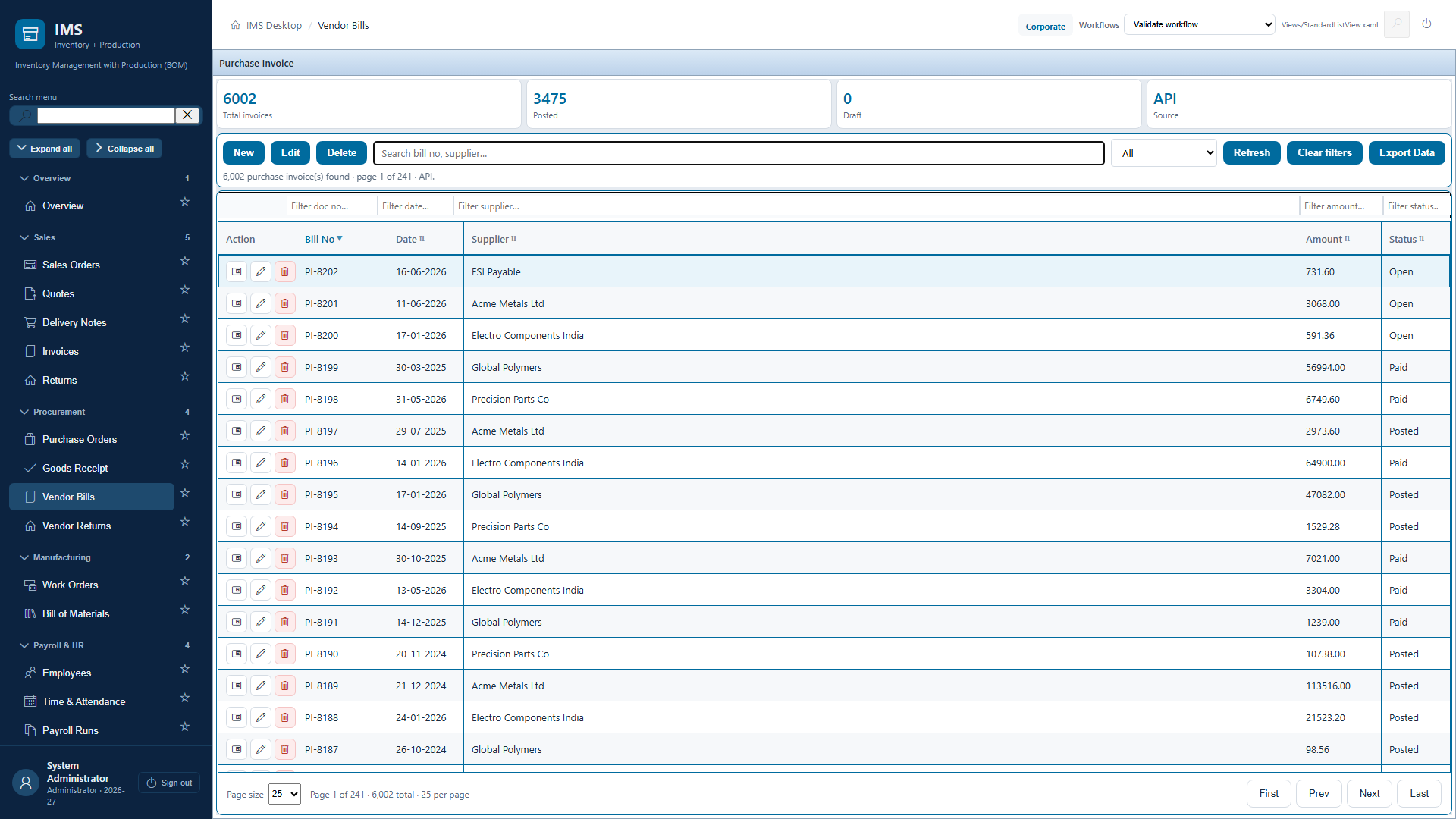
Task: Trash icon for bill PI-8197
Action: 285,431
